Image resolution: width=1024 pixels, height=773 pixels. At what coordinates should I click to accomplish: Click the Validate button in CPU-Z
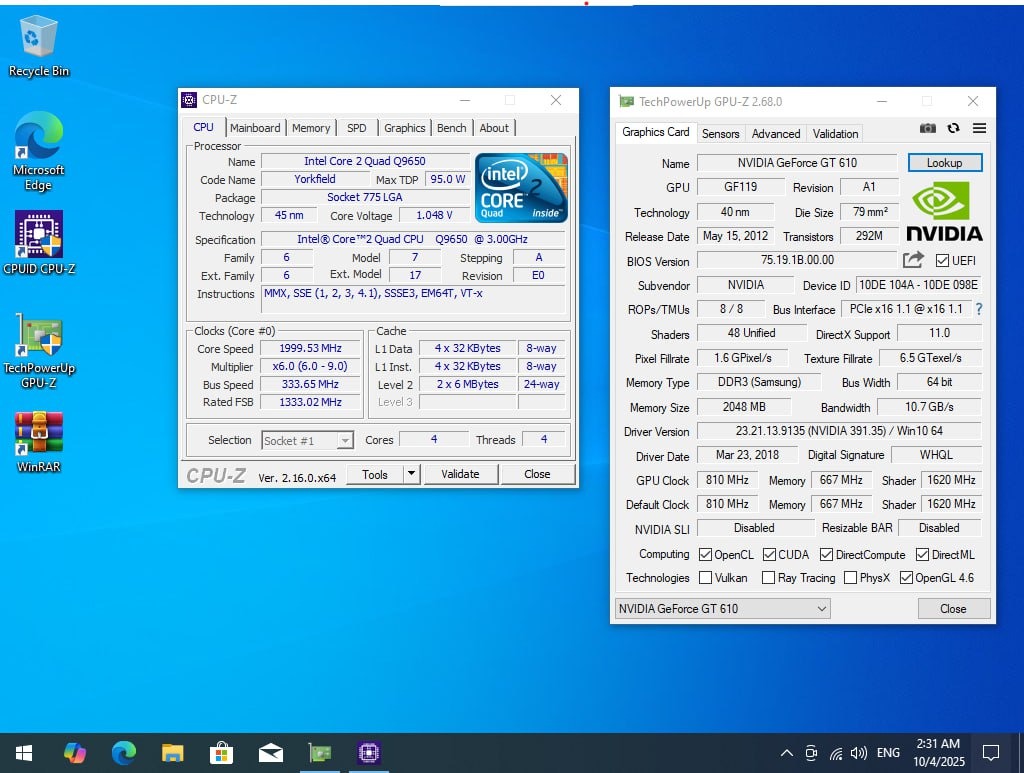click(x=460, y=474)
